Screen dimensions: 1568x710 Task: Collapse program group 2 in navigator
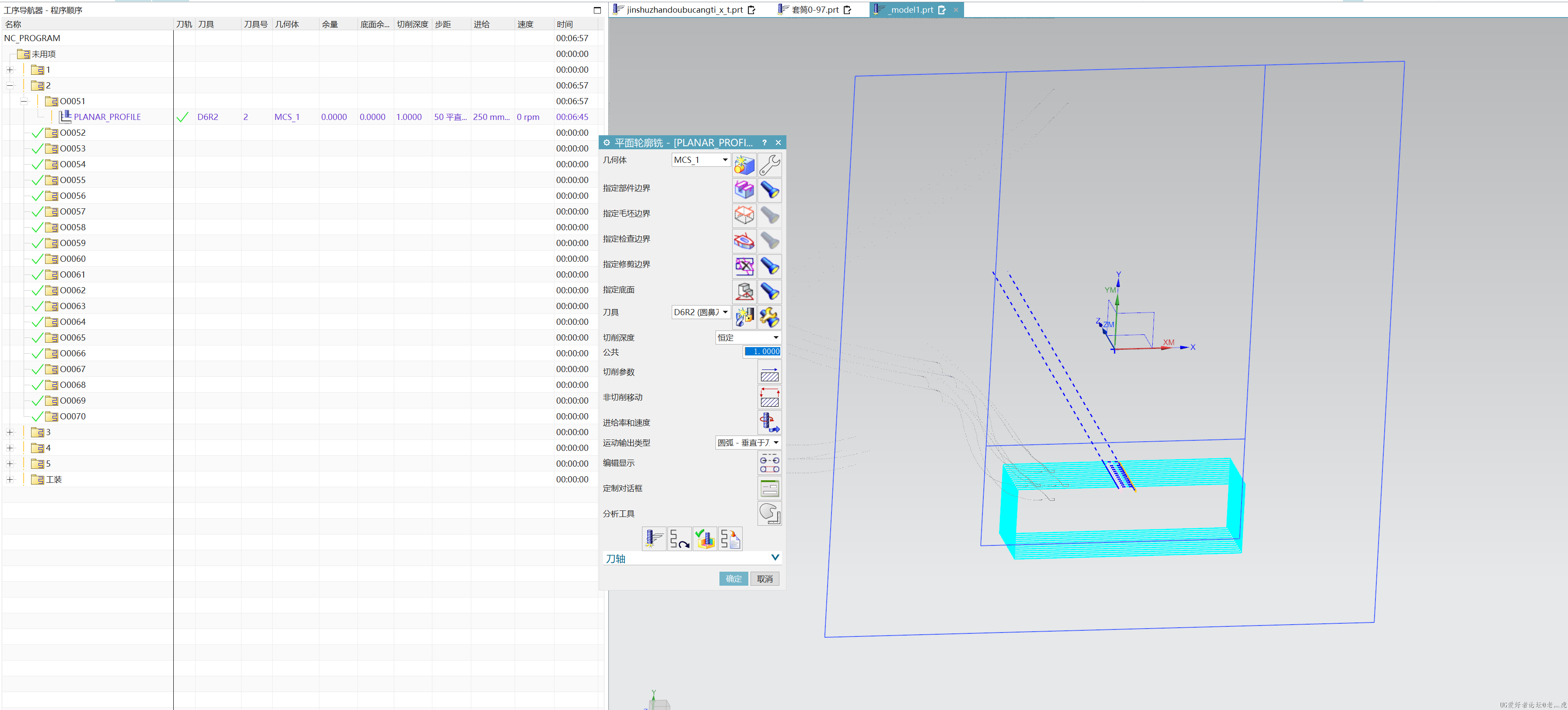tap(10, 86)
